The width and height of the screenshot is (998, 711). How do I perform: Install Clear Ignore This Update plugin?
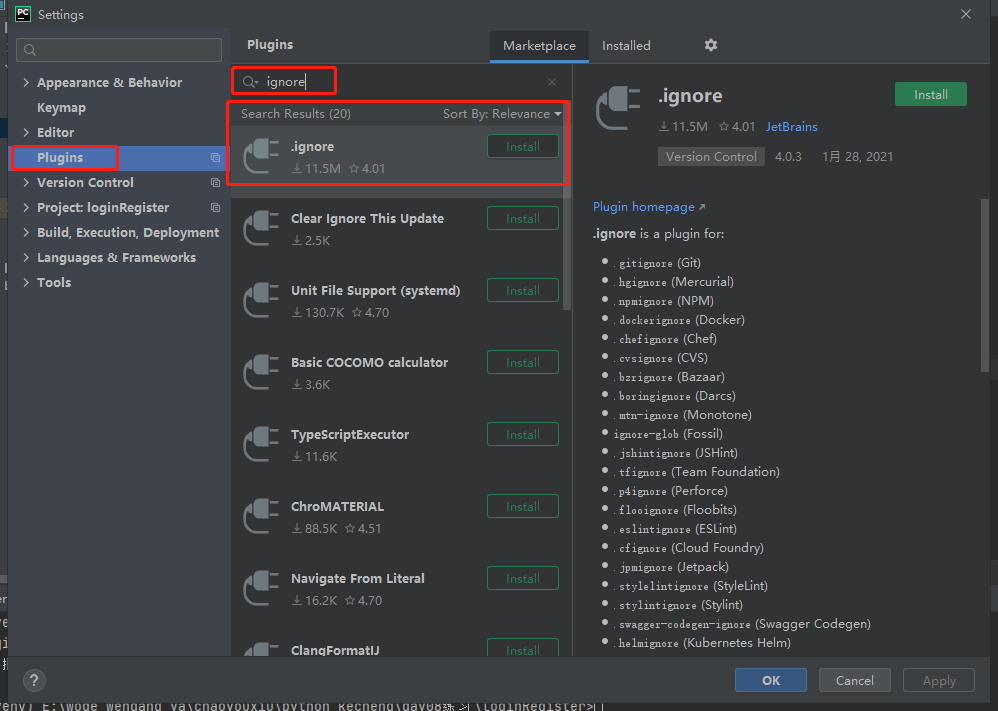point(523,218)
